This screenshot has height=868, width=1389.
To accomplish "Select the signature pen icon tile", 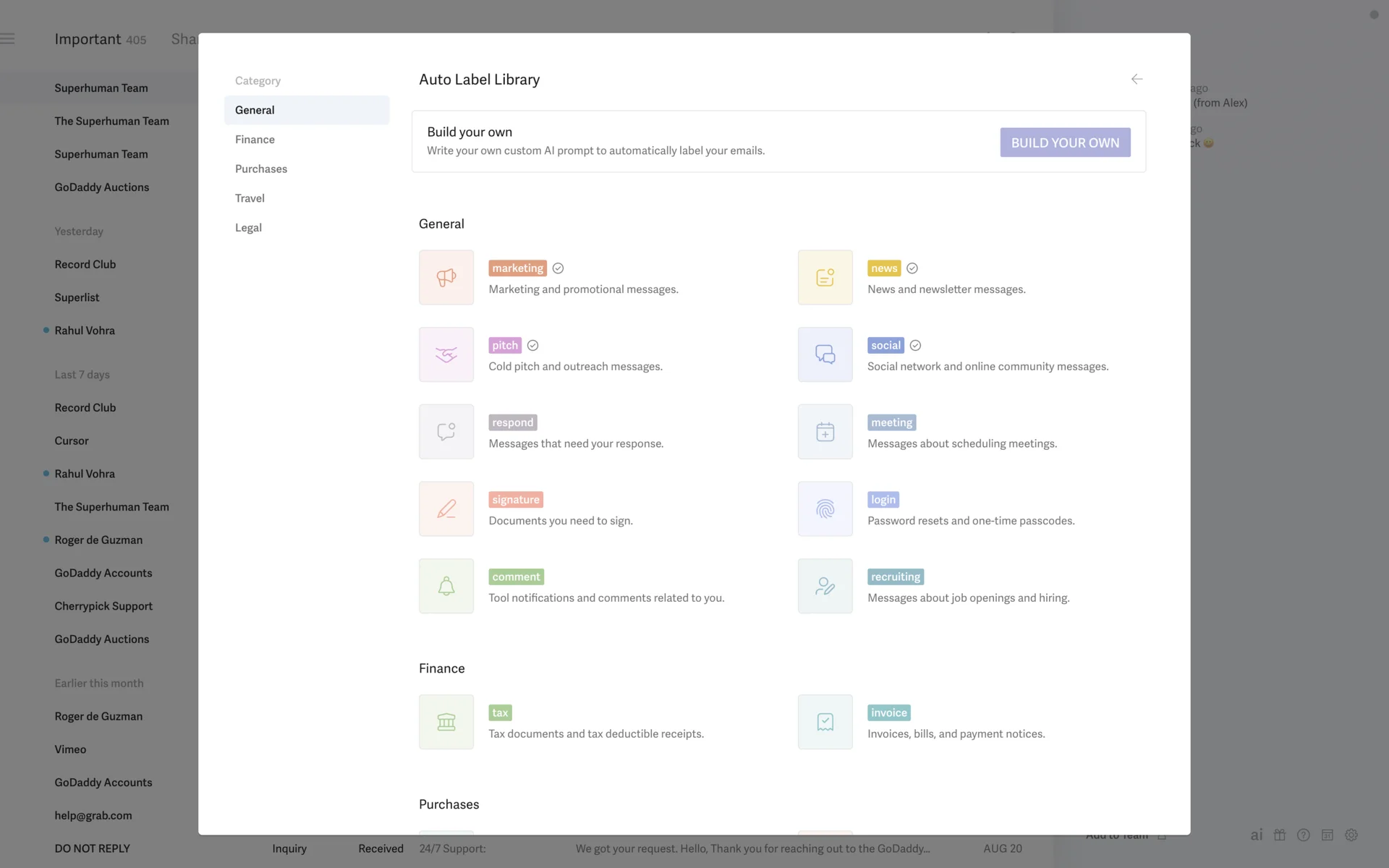I will click(446, 509).
